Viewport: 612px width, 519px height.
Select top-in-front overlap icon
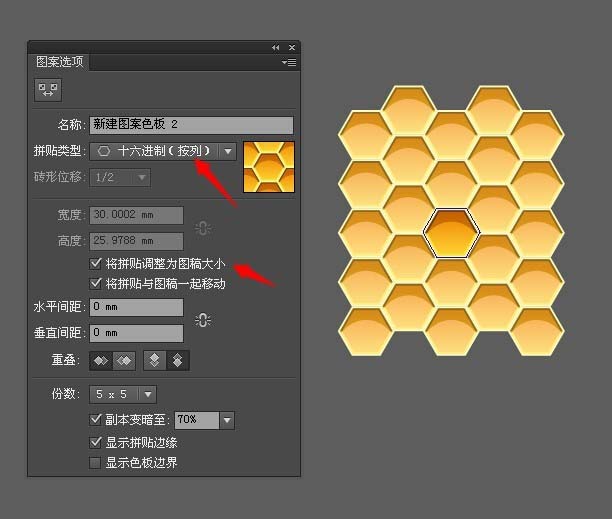(155, 361)
